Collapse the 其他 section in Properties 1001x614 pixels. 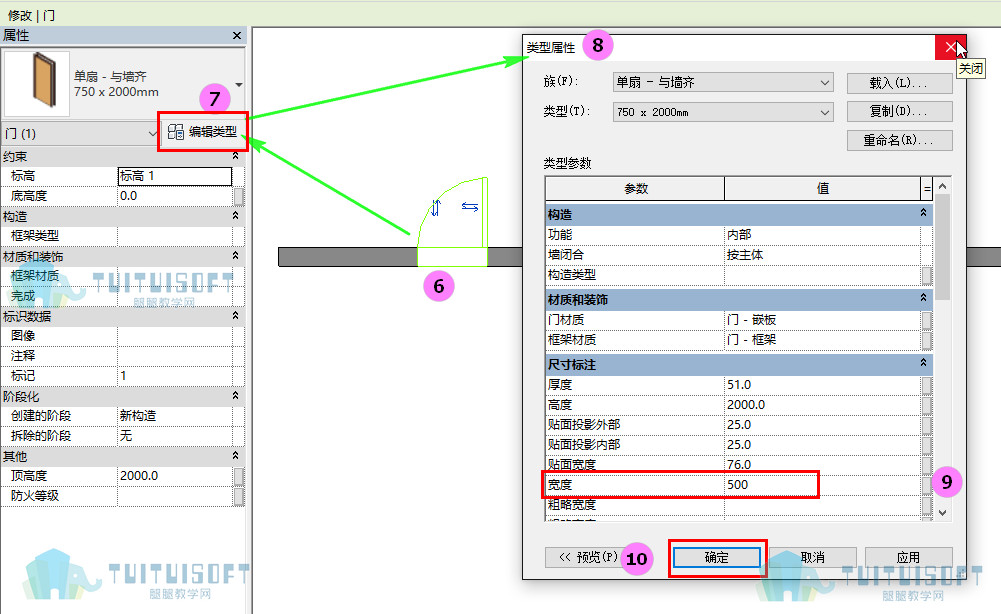click(236, 456)
